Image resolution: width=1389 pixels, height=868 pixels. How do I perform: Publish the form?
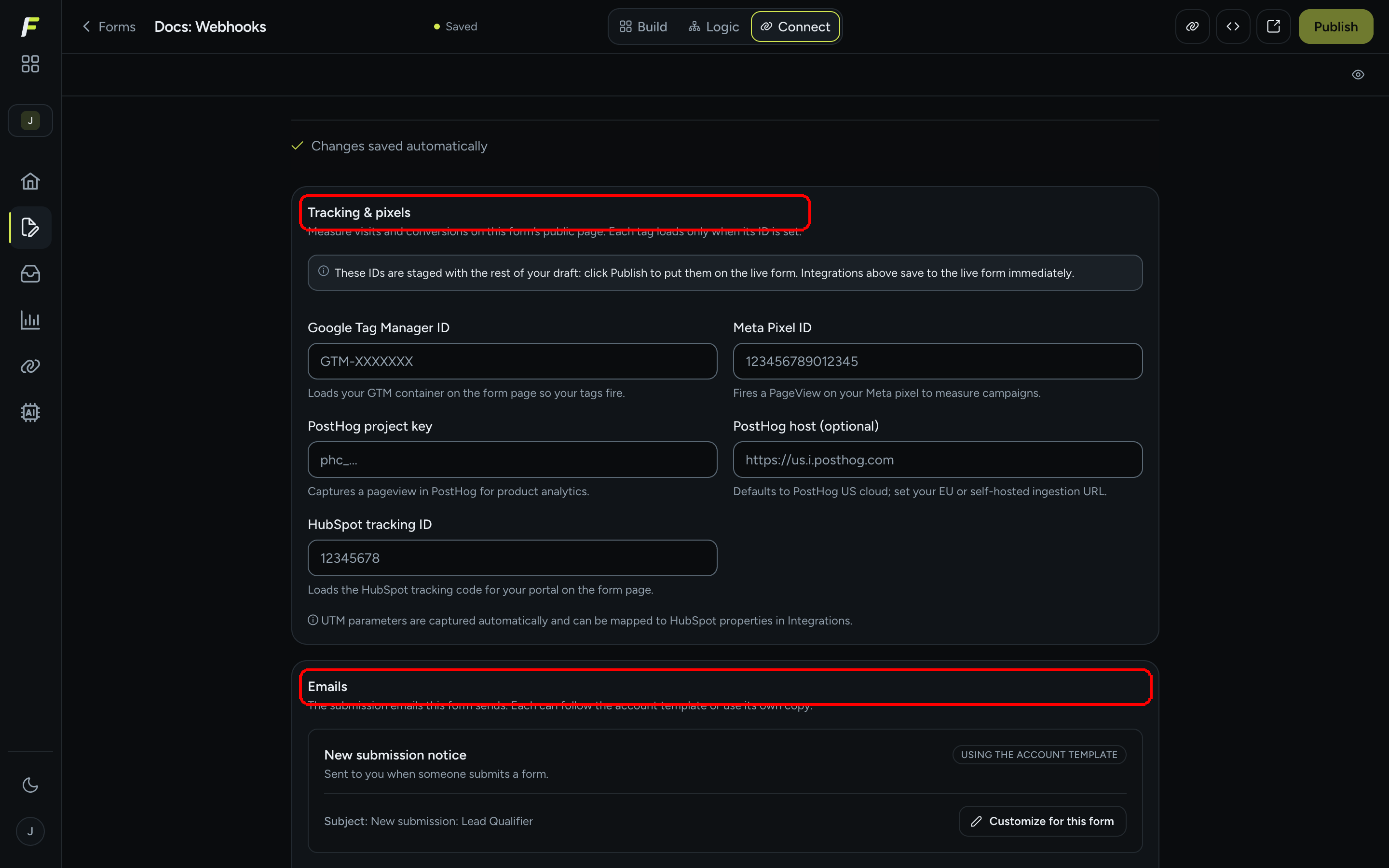click(x=1335, y=27)
